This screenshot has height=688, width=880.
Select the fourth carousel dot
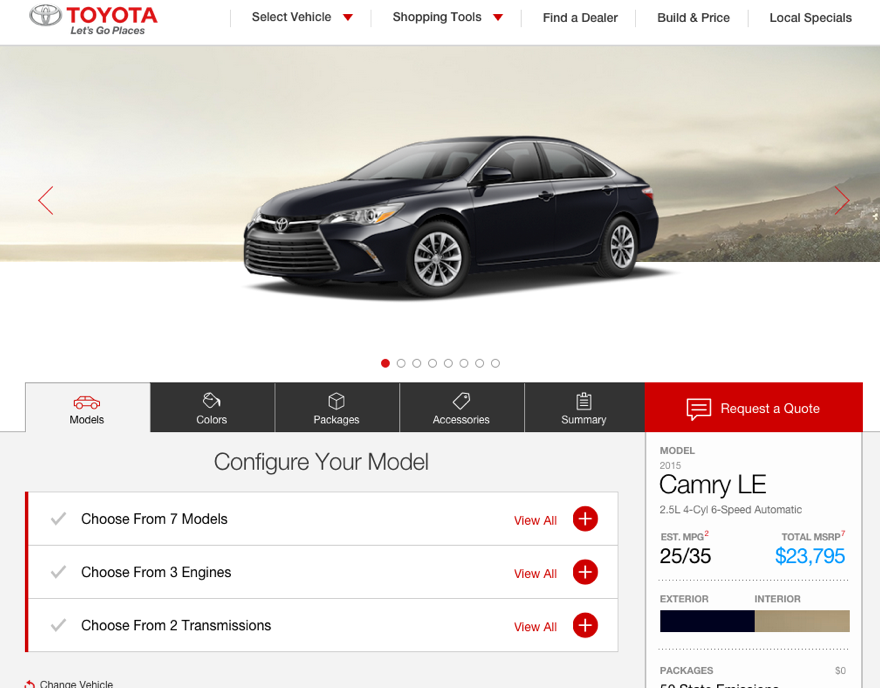[432, 363]
